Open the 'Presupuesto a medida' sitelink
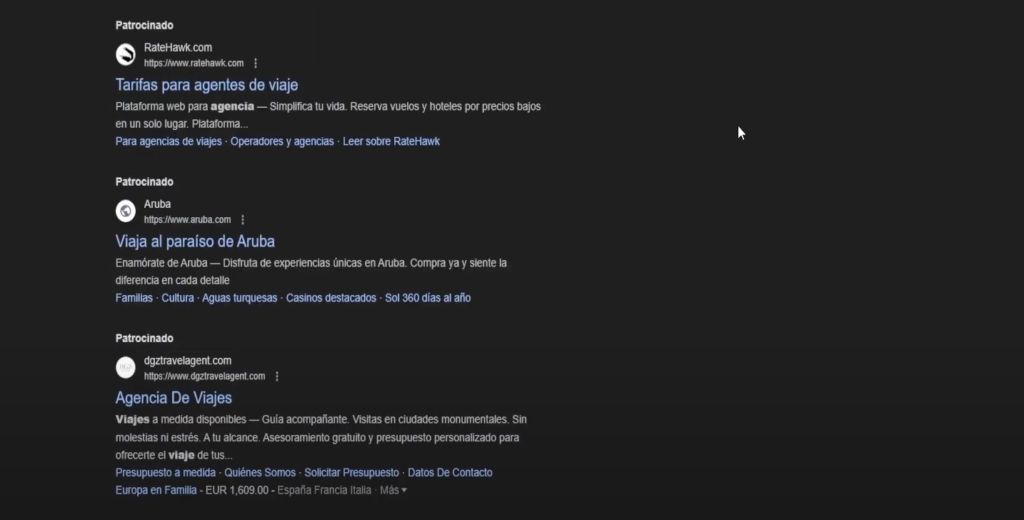This screenshot has width=1024, height=520. tap(165, 472)
